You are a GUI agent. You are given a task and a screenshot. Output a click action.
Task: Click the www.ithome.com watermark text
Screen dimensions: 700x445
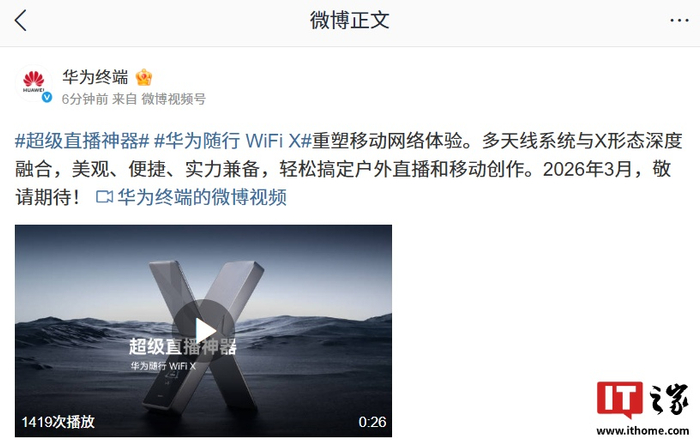point(642,431)
